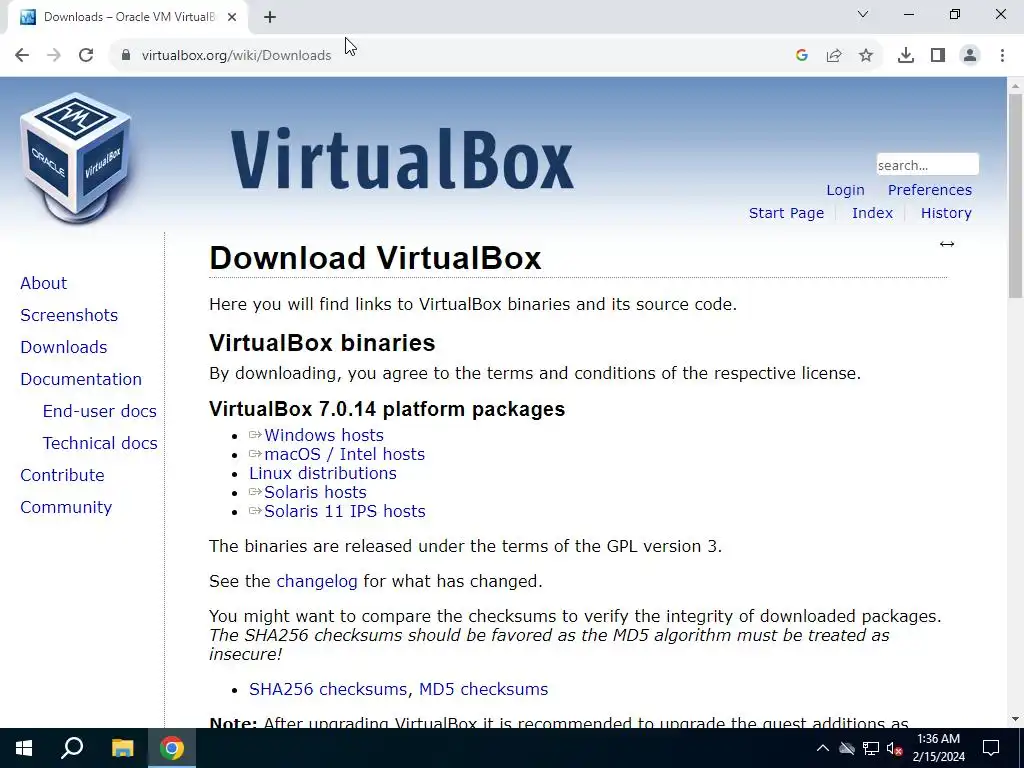The width and height of the screenshot is (1024, 768).
Task: Go back with the browser back arrow
Action: click(22, 56)
